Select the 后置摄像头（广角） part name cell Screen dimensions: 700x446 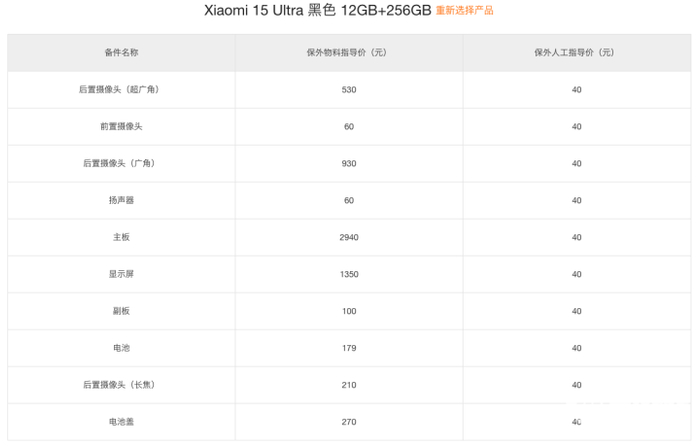pos(121,164)
